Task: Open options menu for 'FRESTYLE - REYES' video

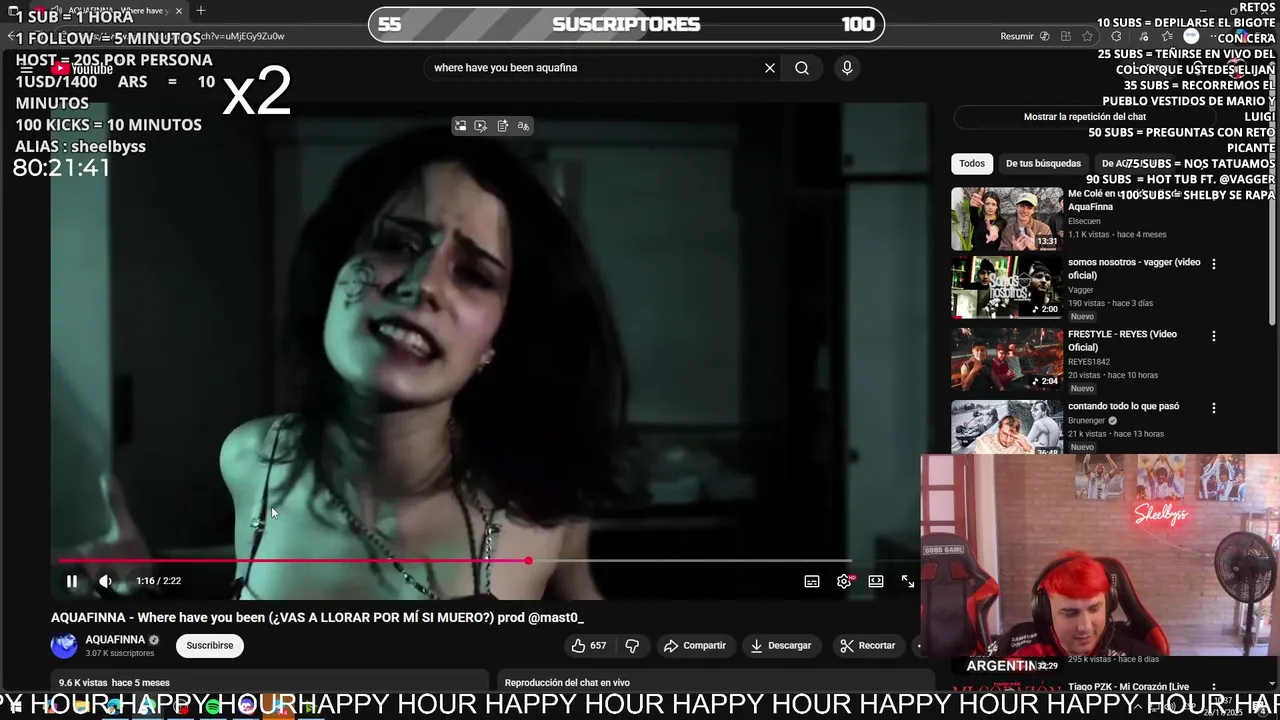Action: click(1214, 337)
